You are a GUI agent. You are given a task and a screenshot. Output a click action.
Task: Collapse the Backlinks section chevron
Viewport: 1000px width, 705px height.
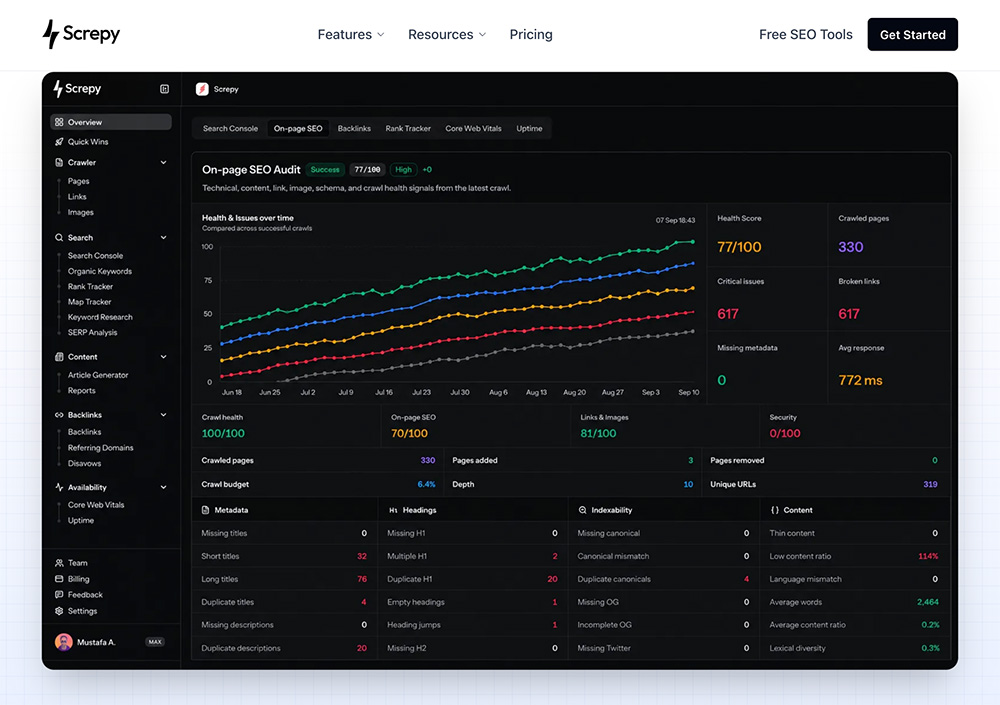coord(163,415)
